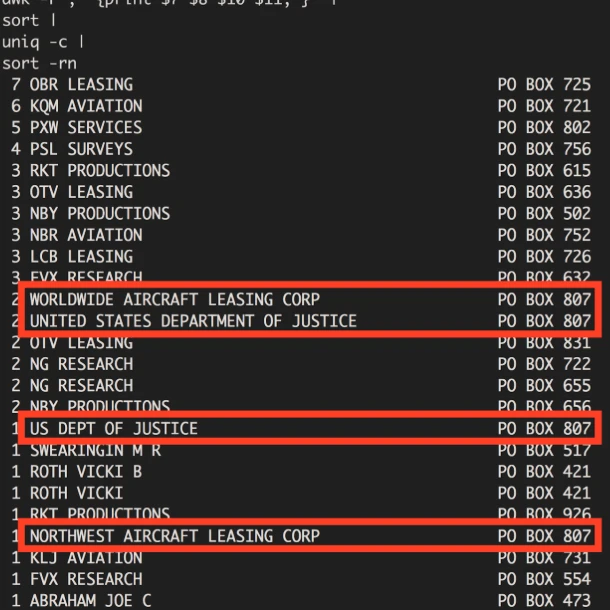Click the PO BOX 725 address
This screenshot has width=610, height=610.
[544, 85]
